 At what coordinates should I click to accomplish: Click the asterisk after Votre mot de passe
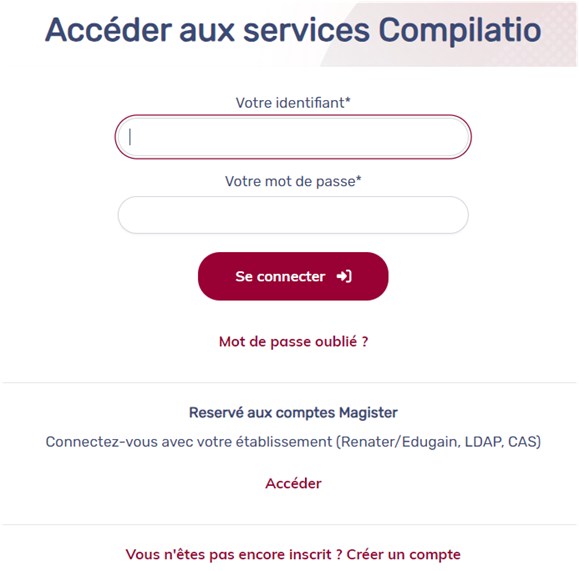[x=358, y=179]
